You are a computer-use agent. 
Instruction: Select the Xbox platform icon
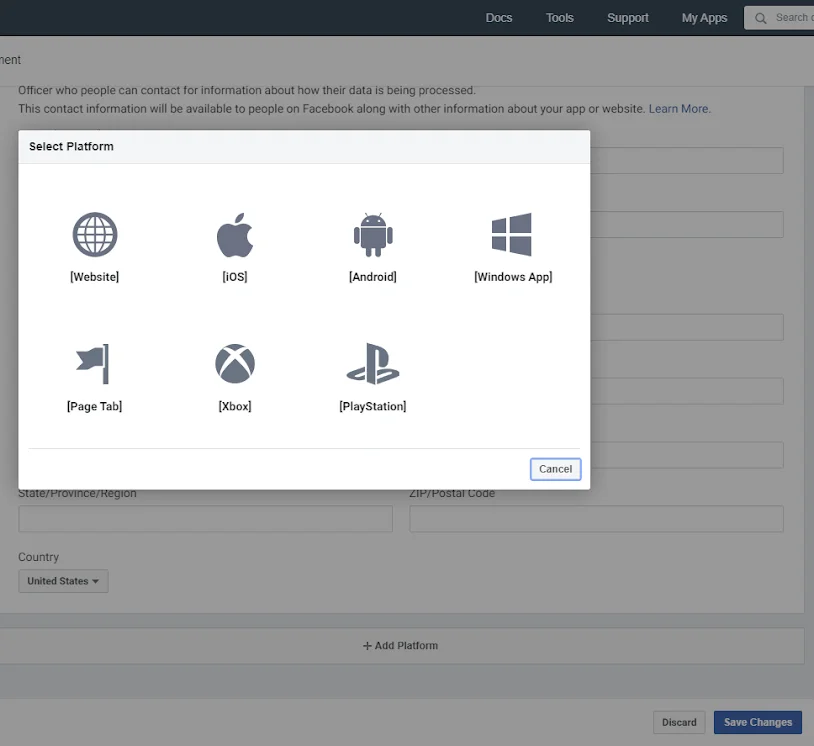pos(235,364)
